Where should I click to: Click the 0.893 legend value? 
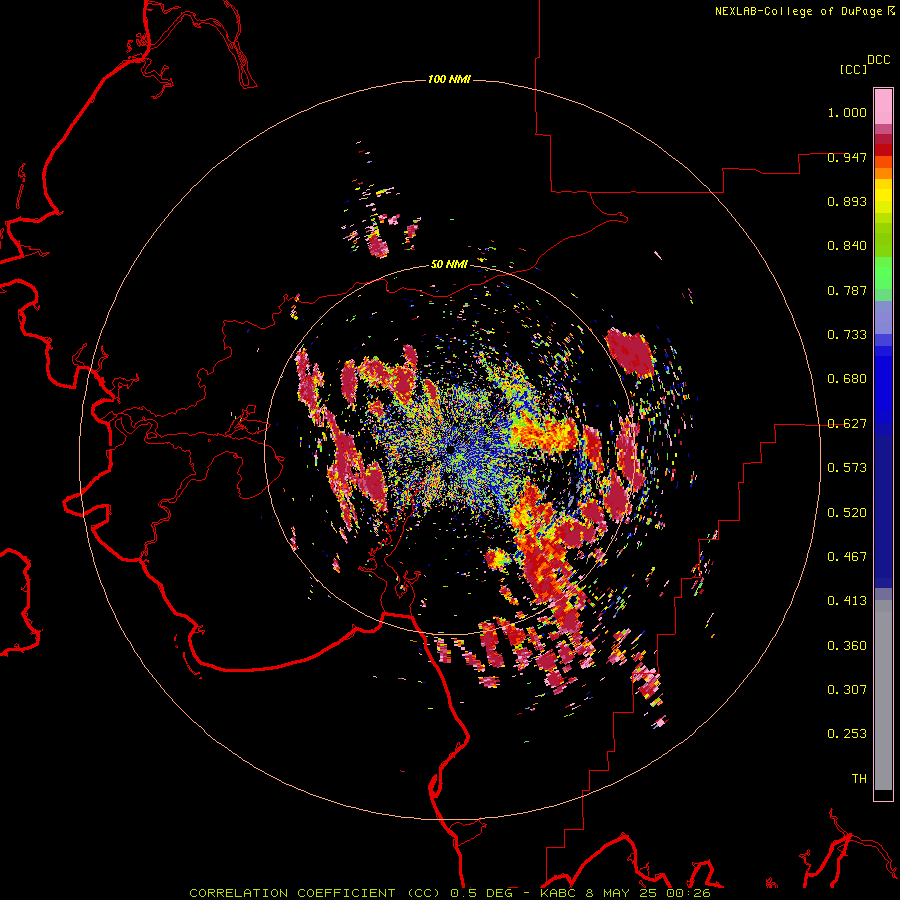[x=847, y=201]
